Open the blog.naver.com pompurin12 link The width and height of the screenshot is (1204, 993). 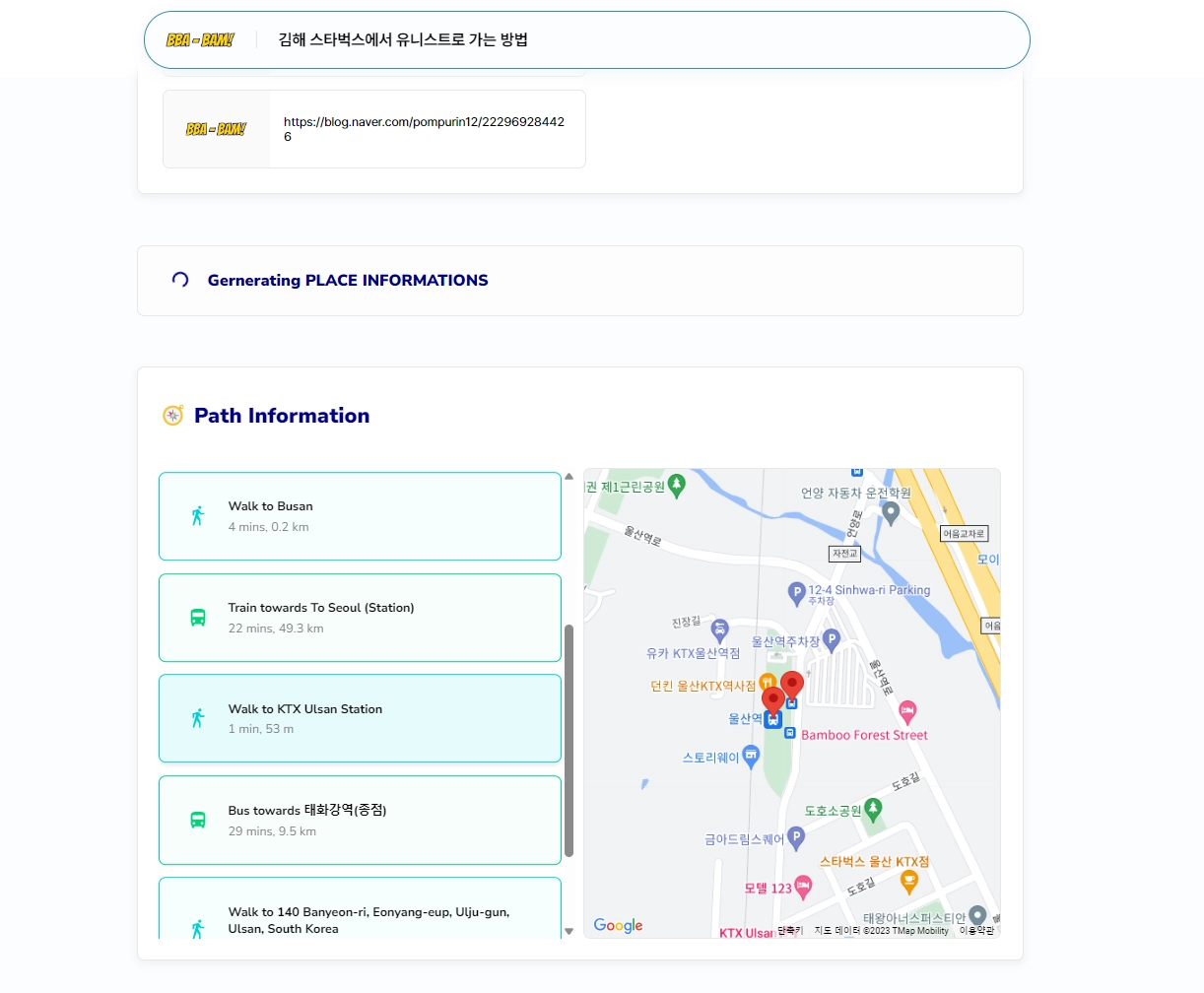pos(424,129)
